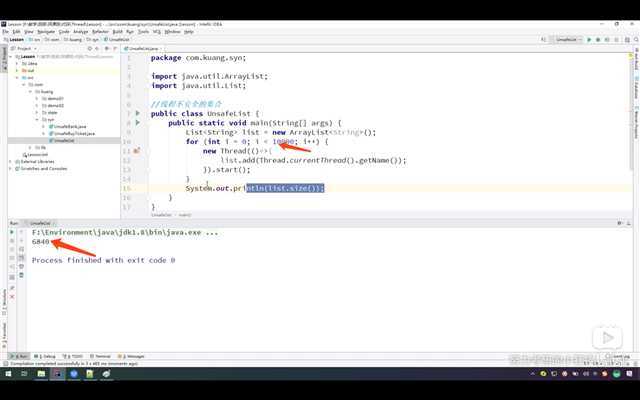Open the Messages tool window button

coord(131,356)
